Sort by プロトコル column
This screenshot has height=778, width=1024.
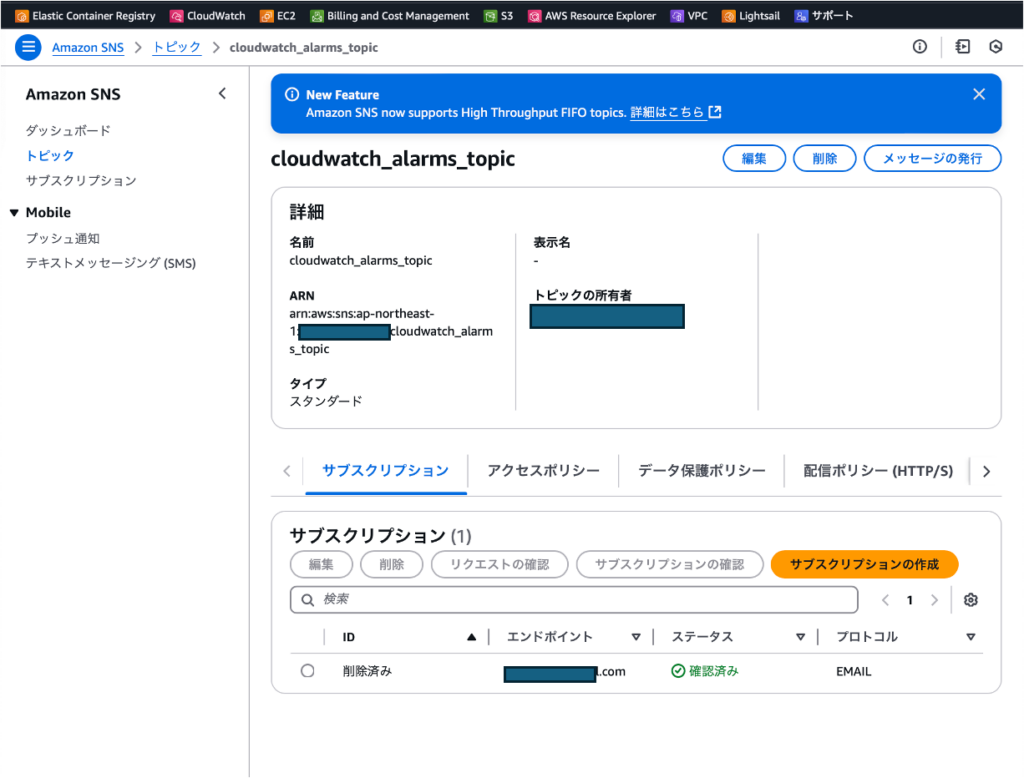pos(971,637)
